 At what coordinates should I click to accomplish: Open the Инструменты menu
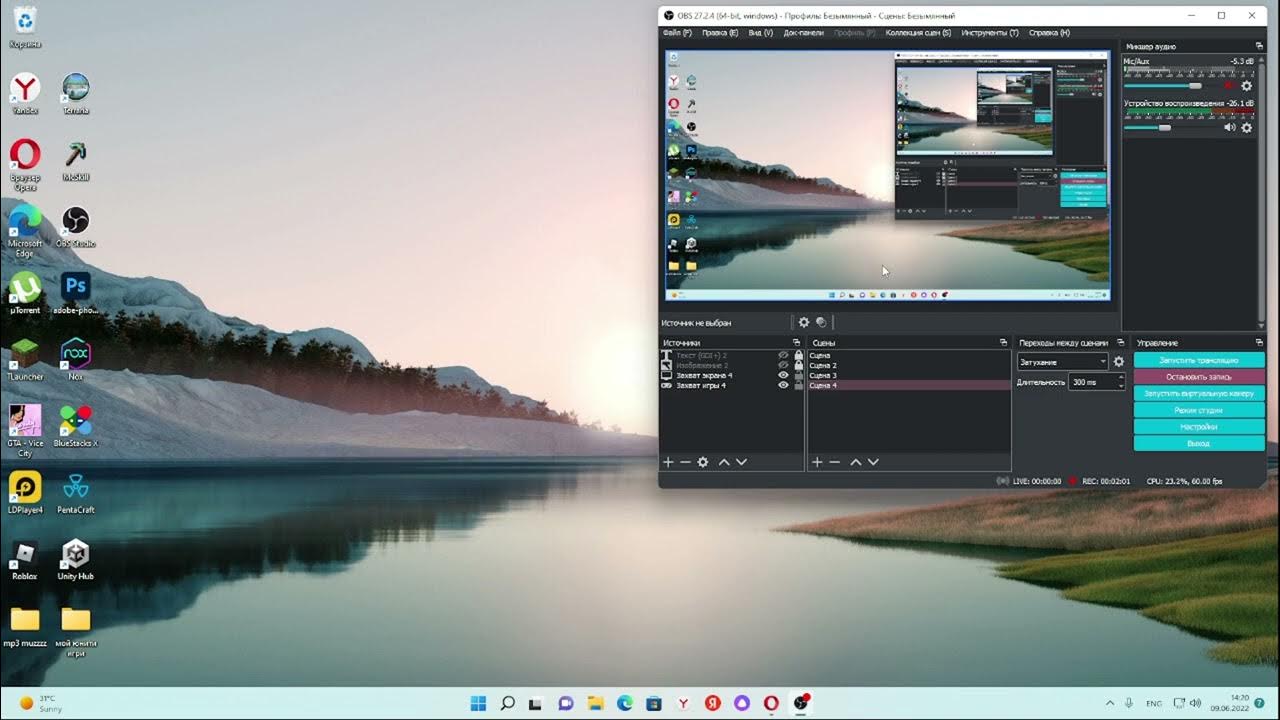(990, 33)
